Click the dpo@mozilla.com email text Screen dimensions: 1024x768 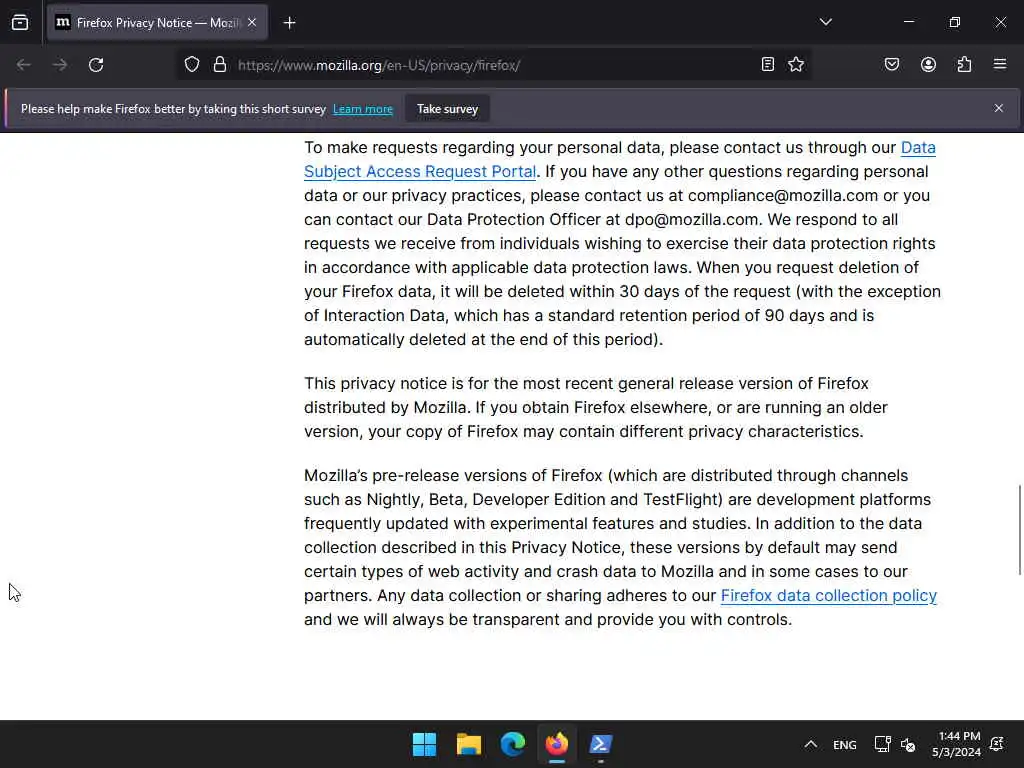(692, 219)
